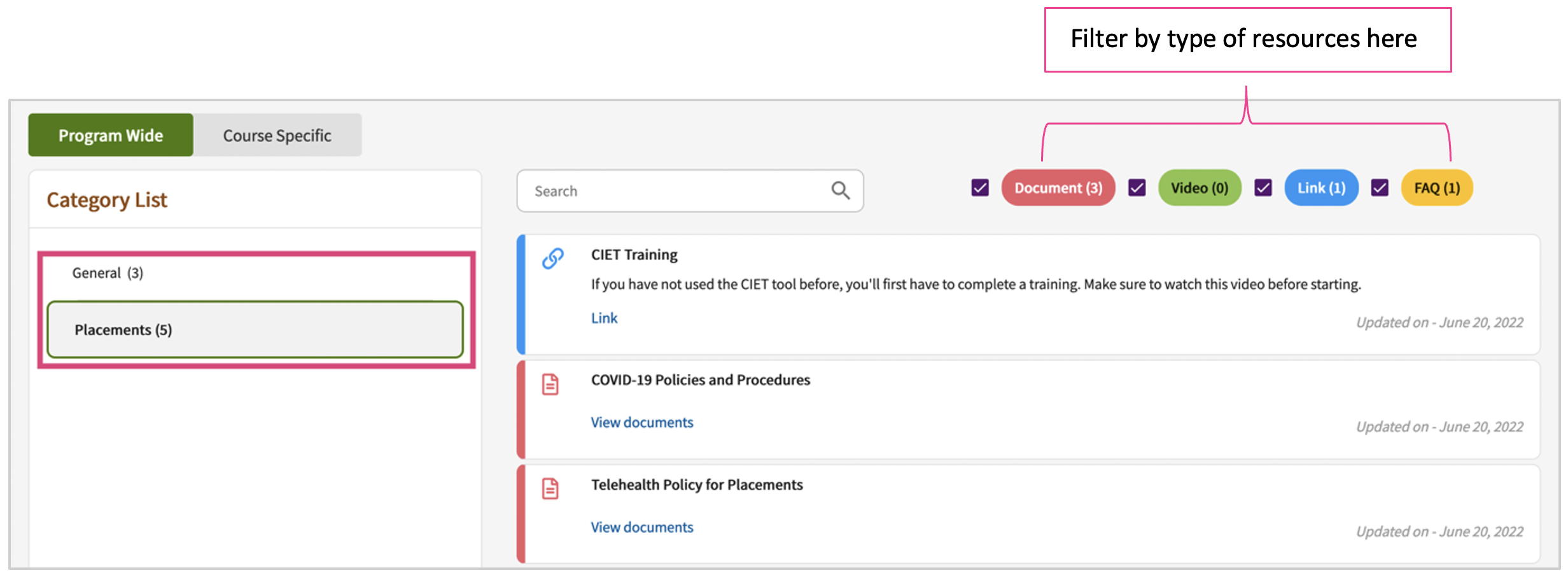Uncheck the Video filter checkbox
The height and width of the screenshot is (577, 1568).
pos(1137,188)
